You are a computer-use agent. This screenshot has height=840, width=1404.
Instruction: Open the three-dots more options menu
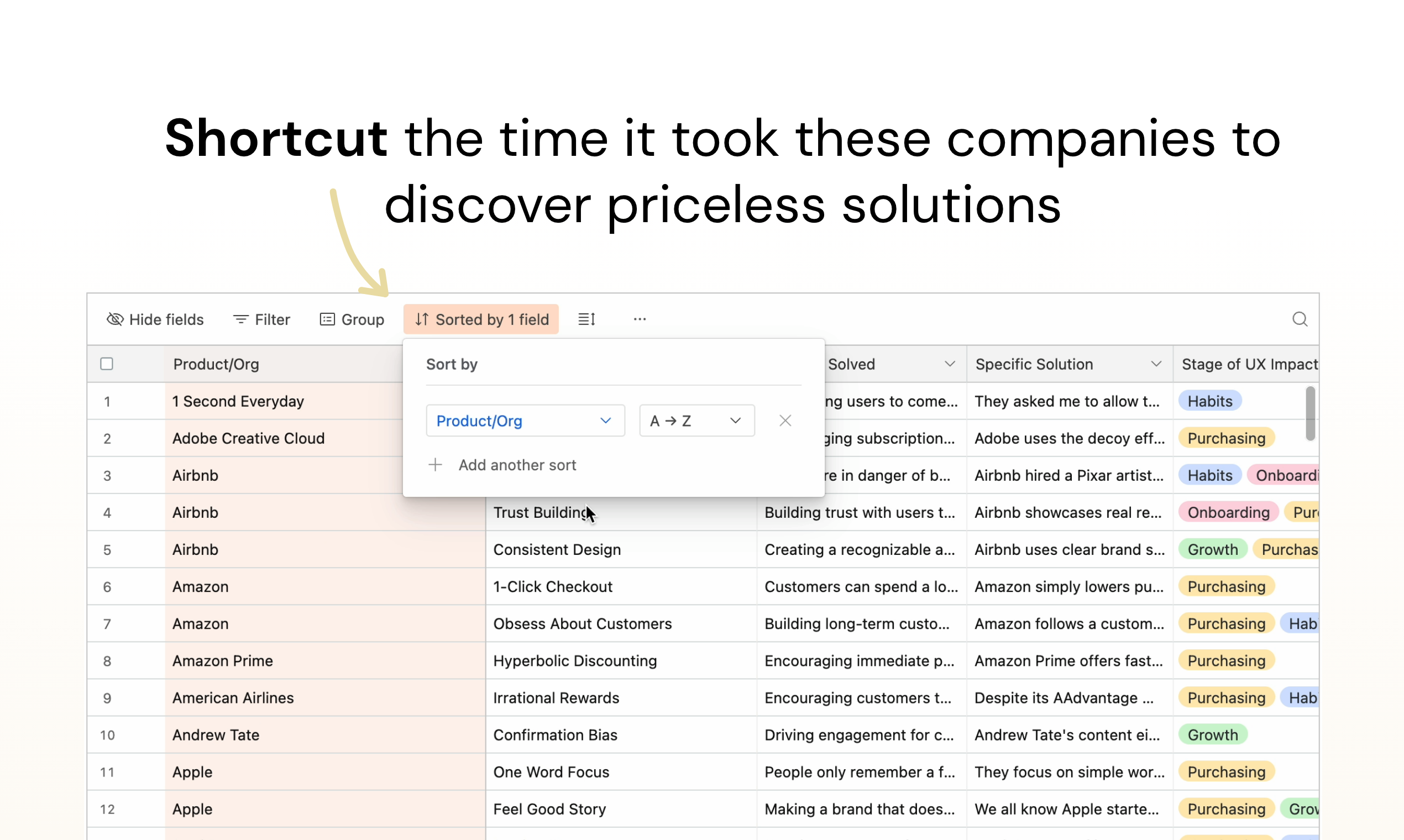pos(640,319)
